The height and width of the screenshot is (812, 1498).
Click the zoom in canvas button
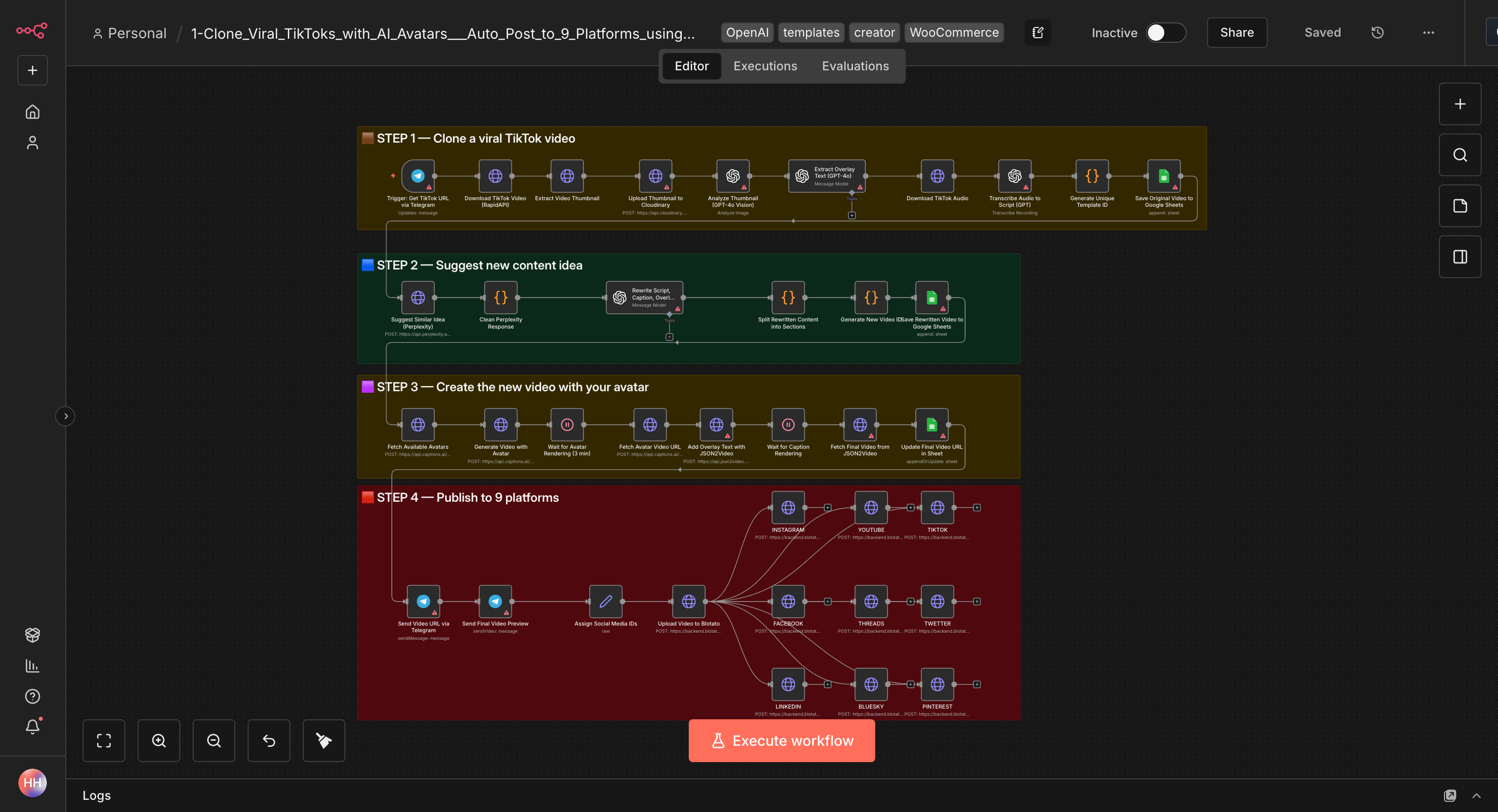[159, 741]
